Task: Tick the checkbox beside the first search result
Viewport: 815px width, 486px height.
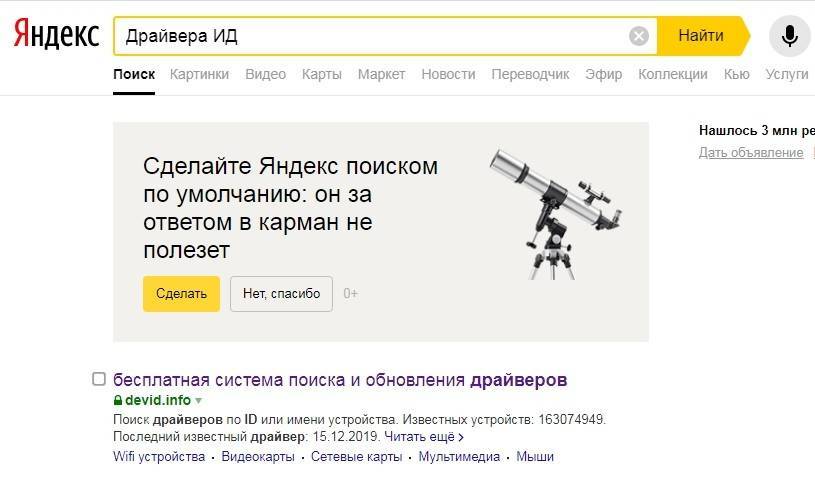Action: coord(99,378)
